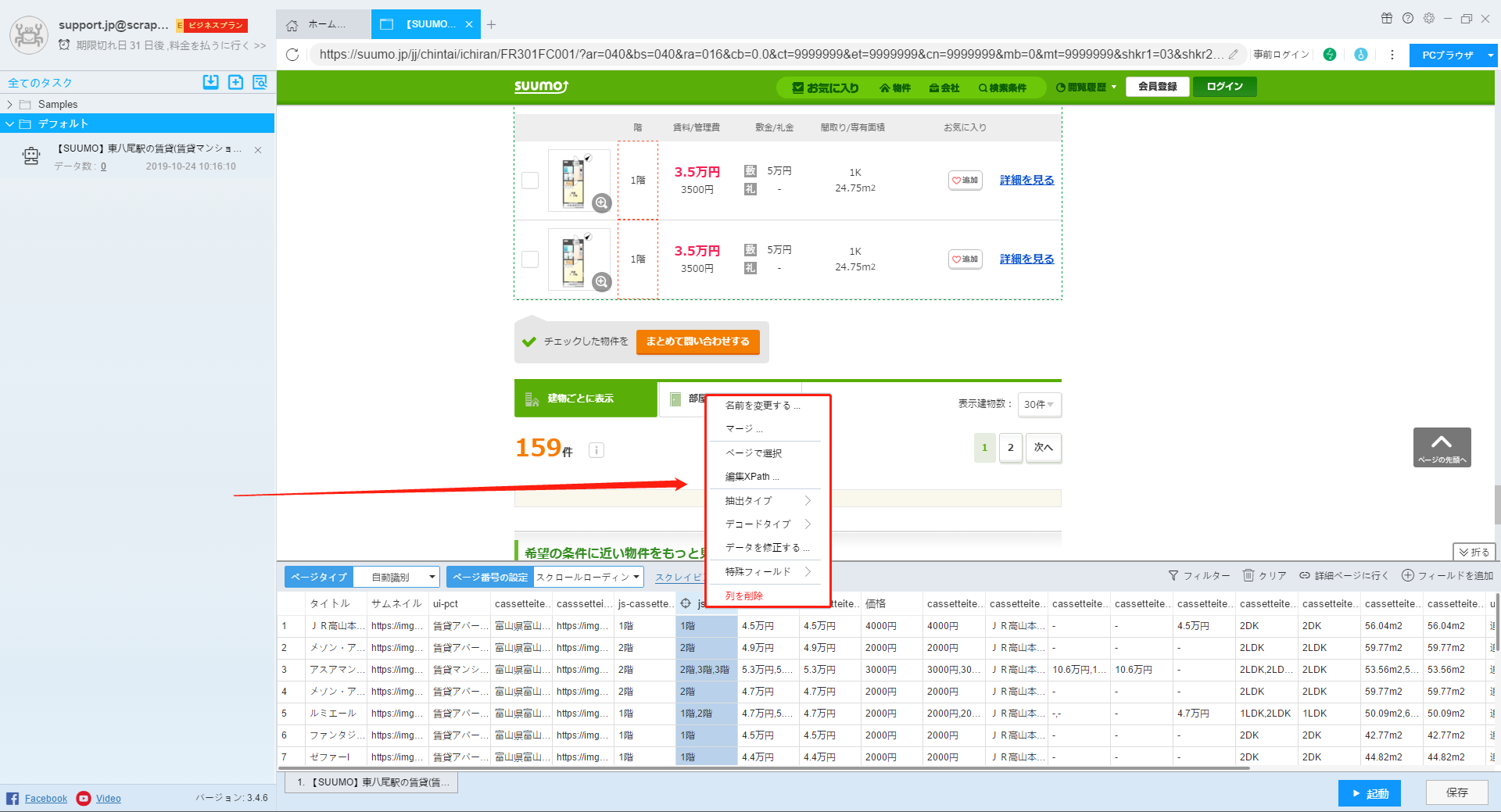The width and height of the screenshot is (1501, 812).
Task: Open the PCブラウザ dropdown arrow
Action: (x=1491, y=55)
